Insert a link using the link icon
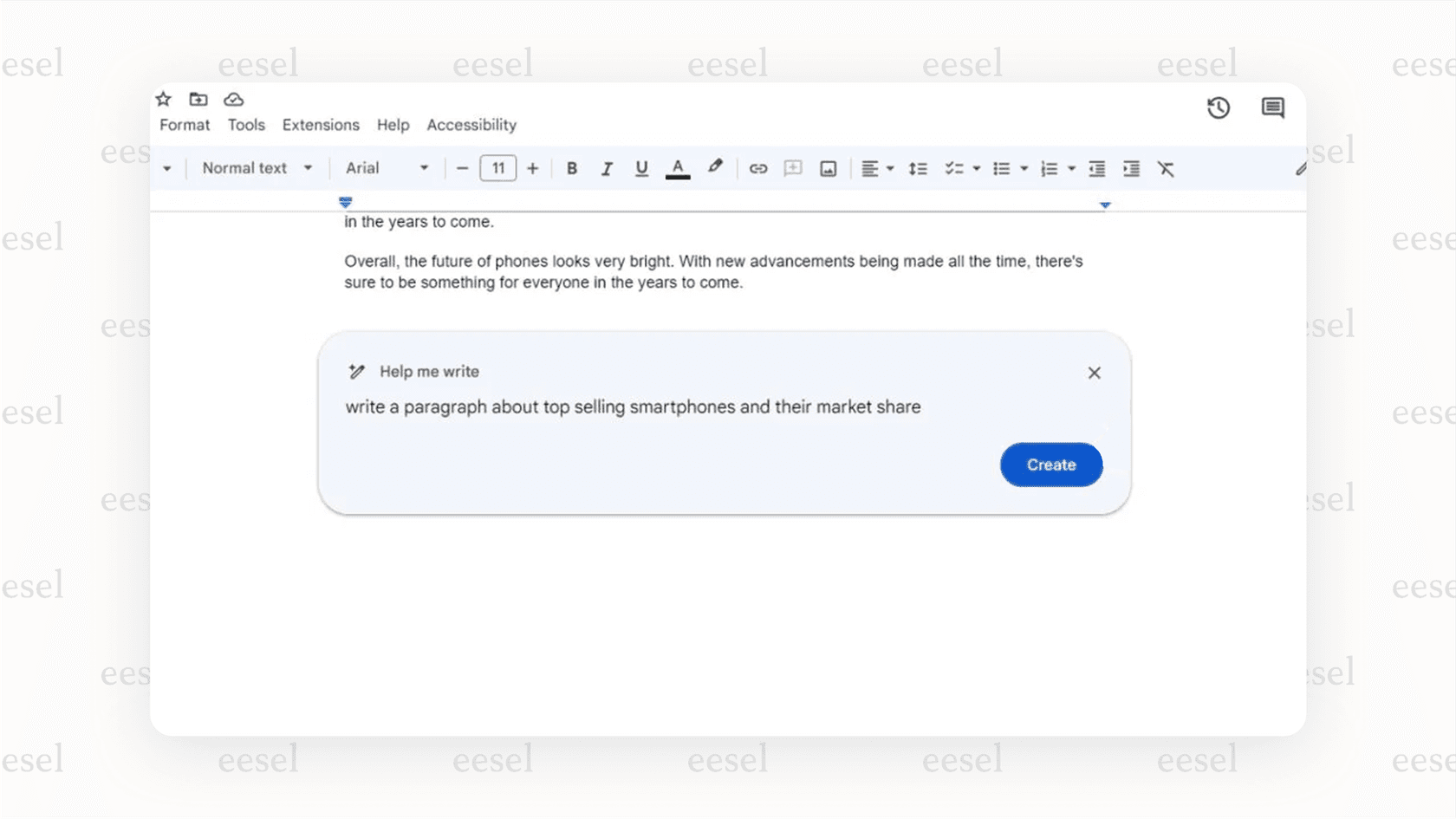1456x819 pixels. (x=757, y=168)
